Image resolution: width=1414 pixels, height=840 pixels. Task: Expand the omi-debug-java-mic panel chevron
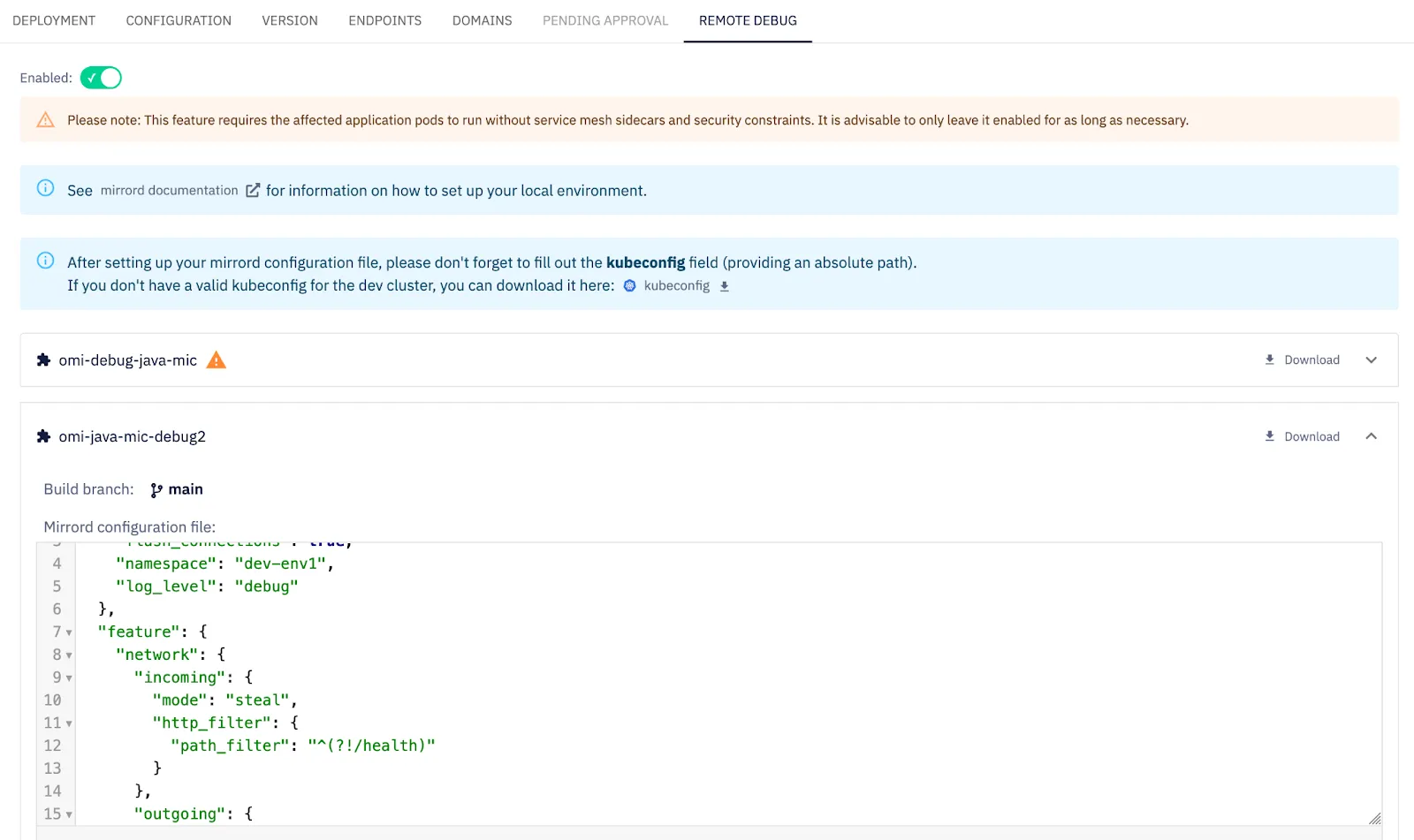(x=1372, y=359)
